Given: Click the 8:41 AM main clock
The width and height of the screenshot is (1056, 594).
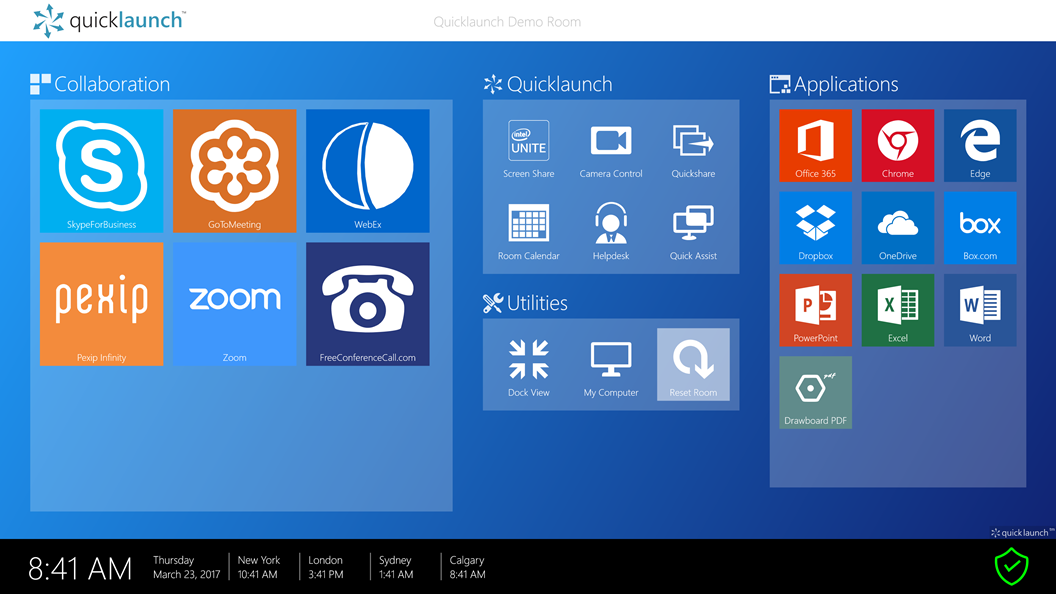Looking at the screenshot, I should tap(79, 569).
